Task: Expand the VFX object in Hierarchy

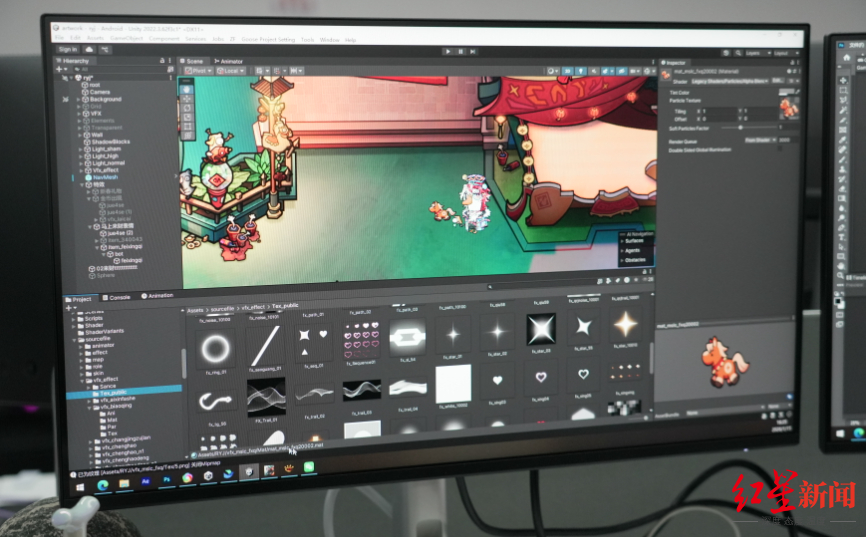Action: [x=79, y=113]
